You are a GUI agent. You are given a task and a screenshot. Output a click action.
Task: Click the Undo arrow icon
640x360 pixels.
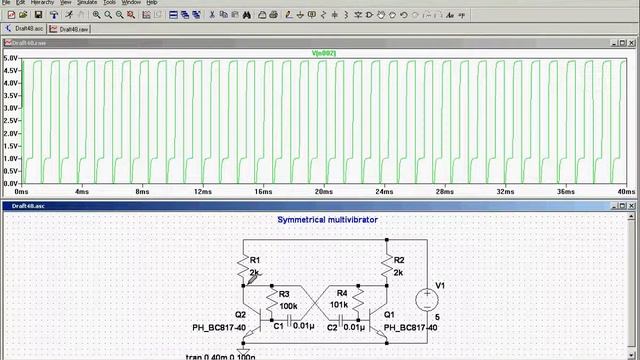coord(404,15)
